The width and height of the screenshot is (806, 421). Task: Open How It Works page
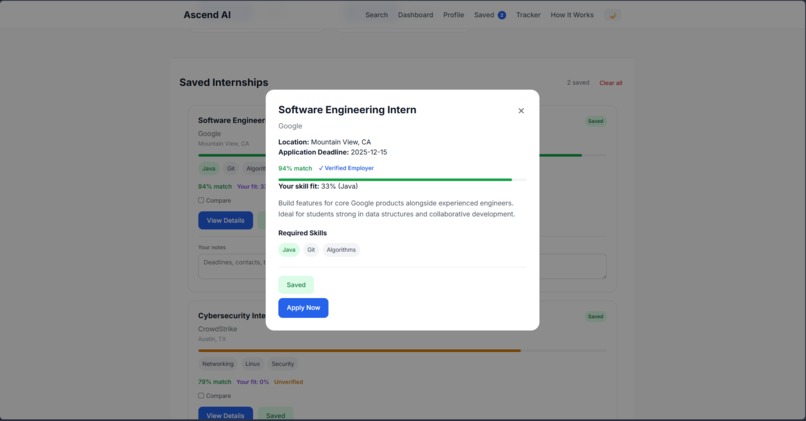(x=572, y=15)
